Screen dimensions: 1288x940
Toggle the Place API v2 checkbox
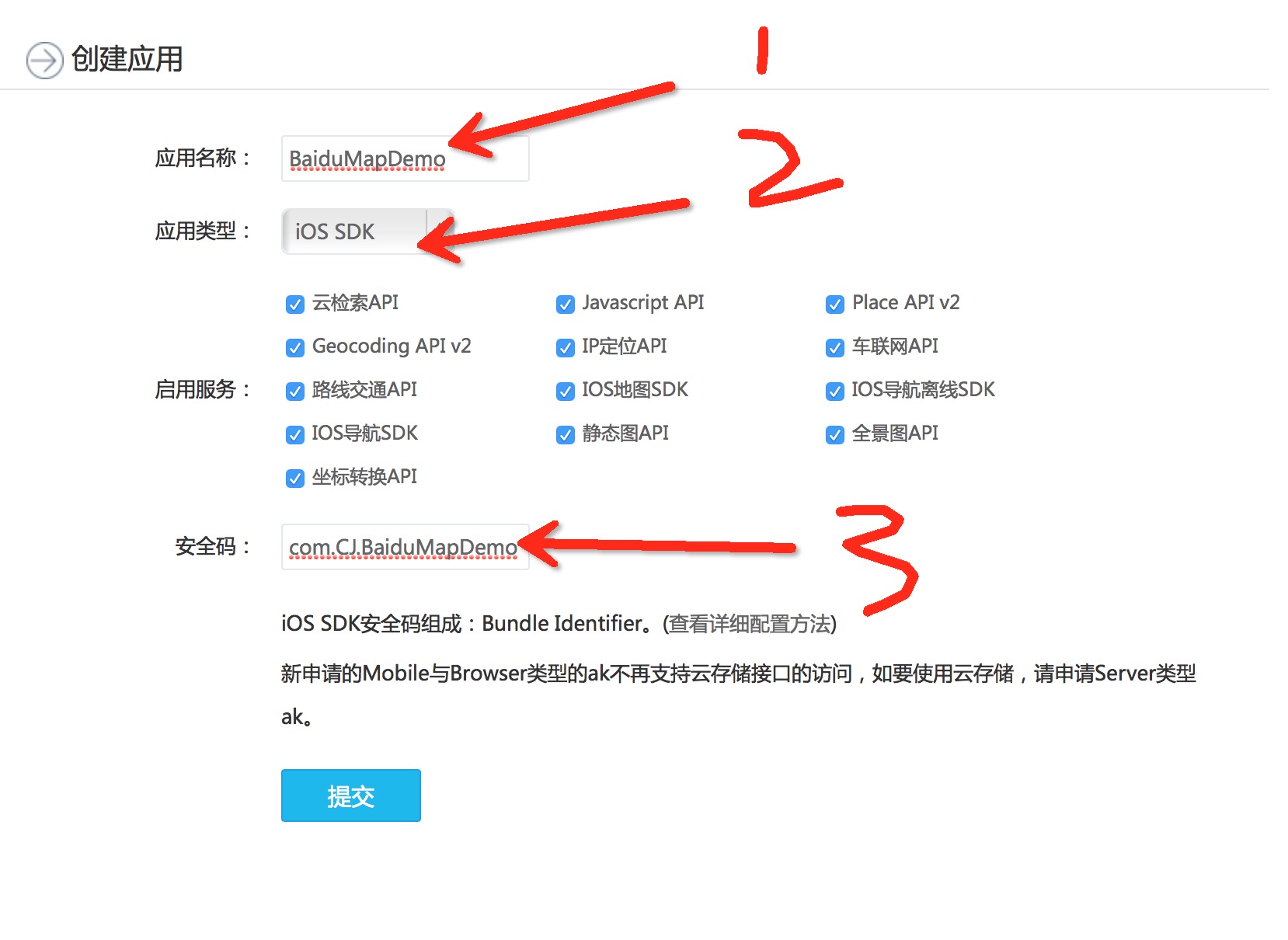(834, 304)
